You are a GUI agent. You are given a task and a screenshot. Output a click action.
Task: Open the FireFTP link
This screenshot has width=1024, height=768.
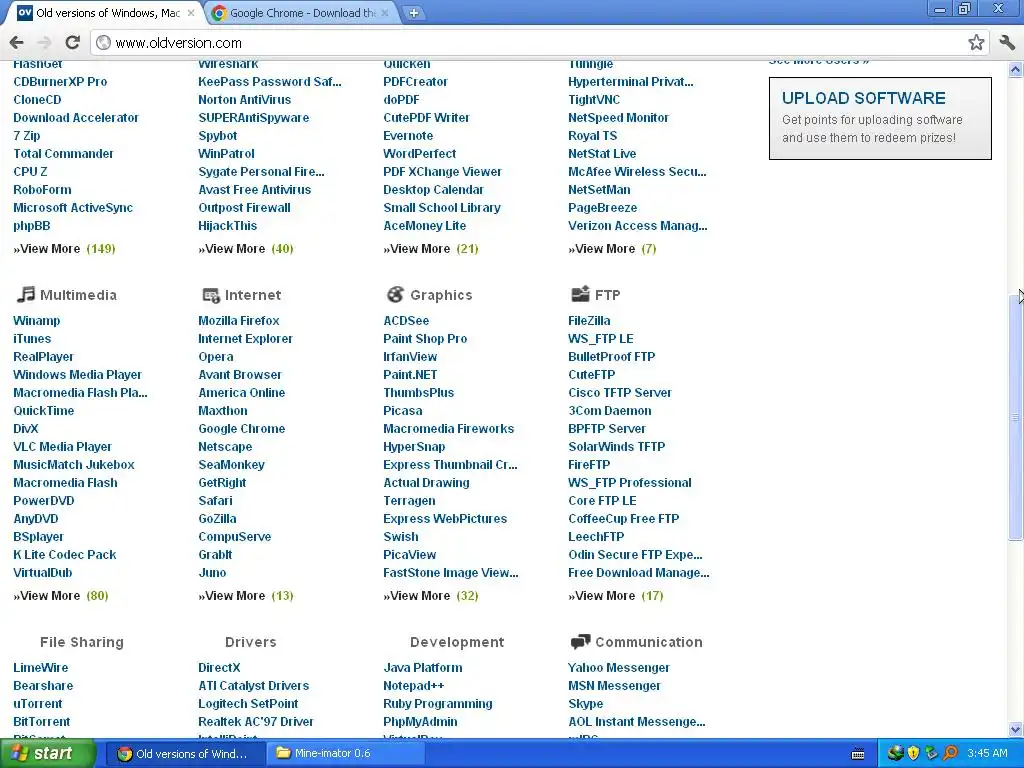(589, 465)
